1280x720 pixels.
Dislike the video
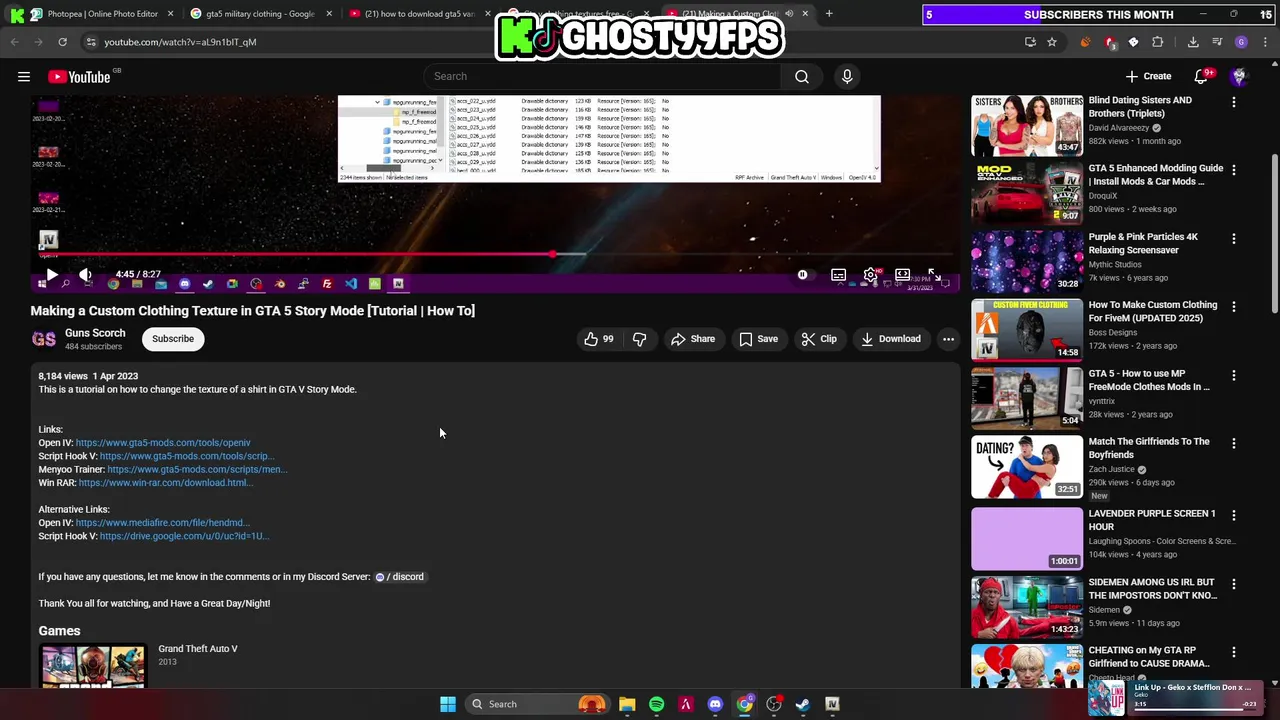click(x=639, y=339)
